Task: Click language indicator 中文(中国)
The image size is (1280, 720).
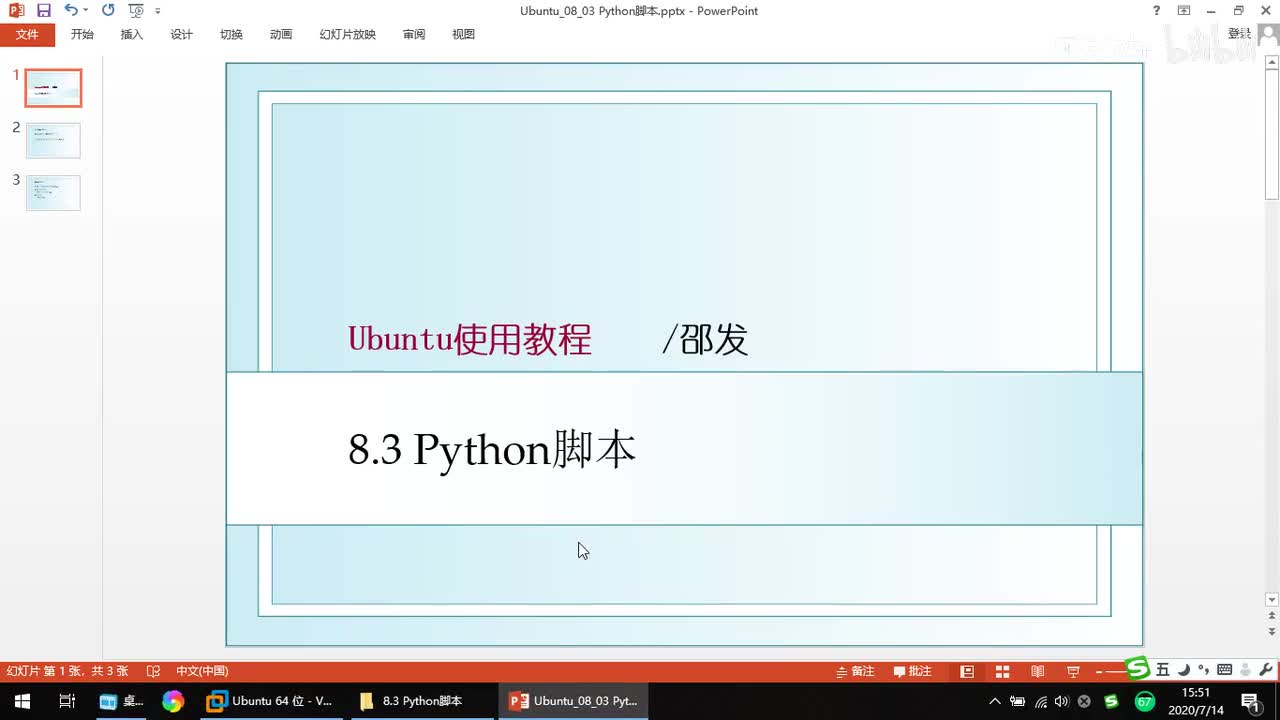Action: tap(202, 671)
